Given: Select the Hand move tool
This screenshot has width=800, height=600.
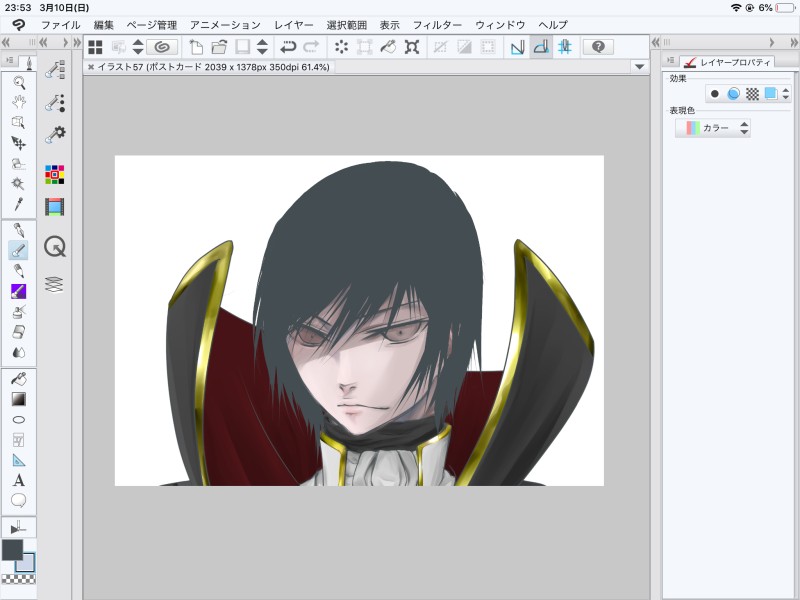Looking at the screenshot, I should tap(19, 102).
